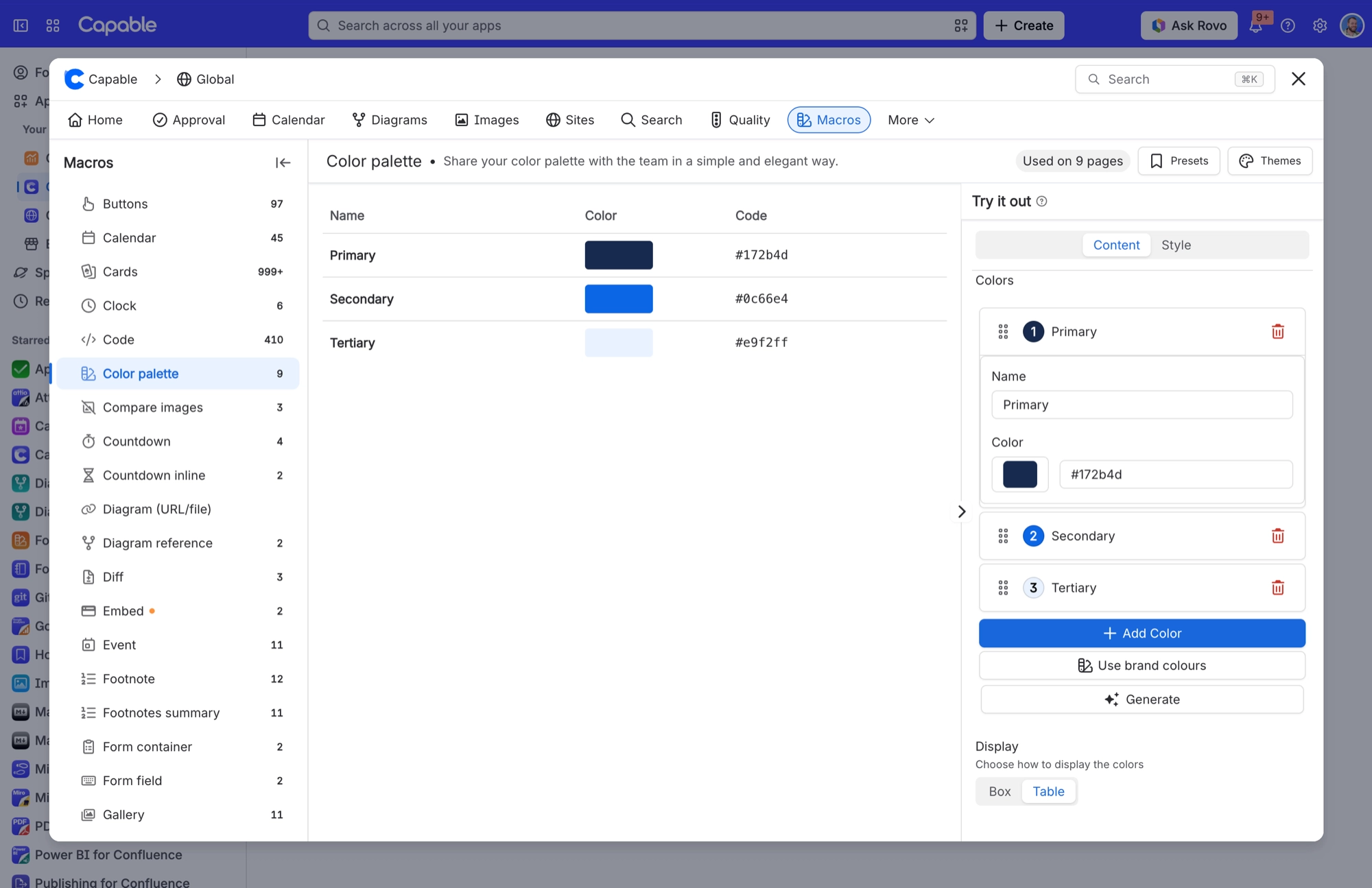Select the Table display option
The height and width of the screenshot is (888, 1372).
pyautogui.click(x=1048, y=791)
